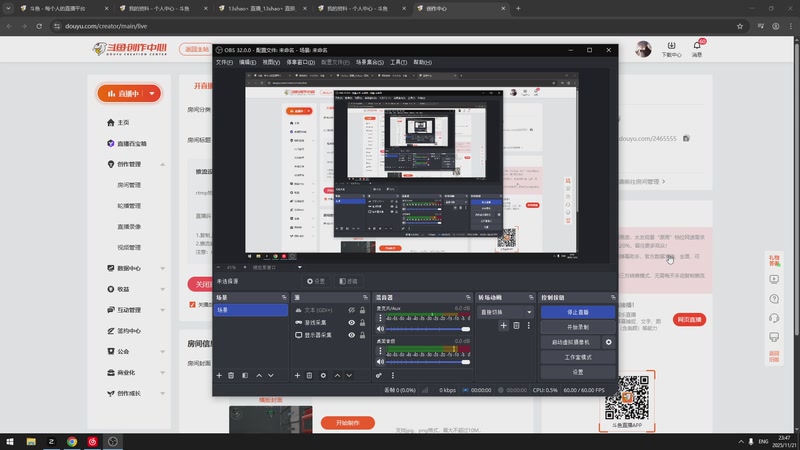The image size is (800, 450).
Task: Toggle lock on 文本 (GDI+) source
Action: (x=362, y=310)
